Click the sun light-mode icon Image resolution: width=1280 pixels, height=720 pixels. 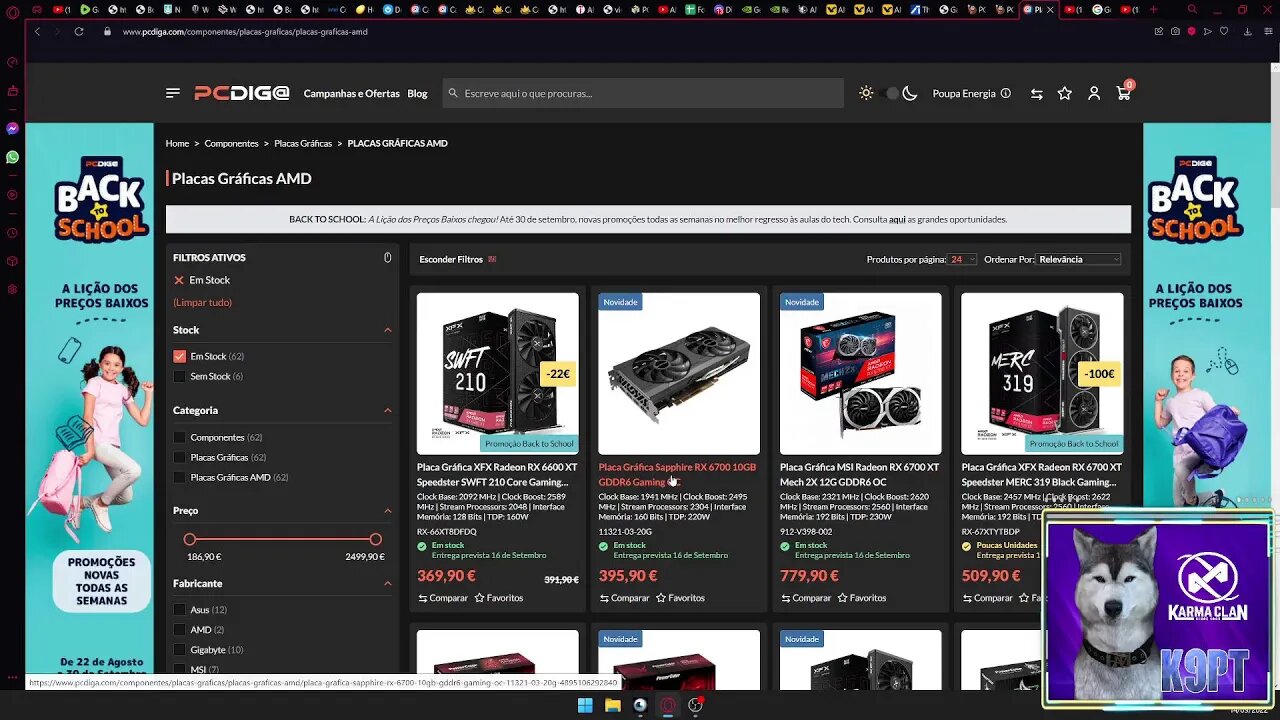point(866,93)
